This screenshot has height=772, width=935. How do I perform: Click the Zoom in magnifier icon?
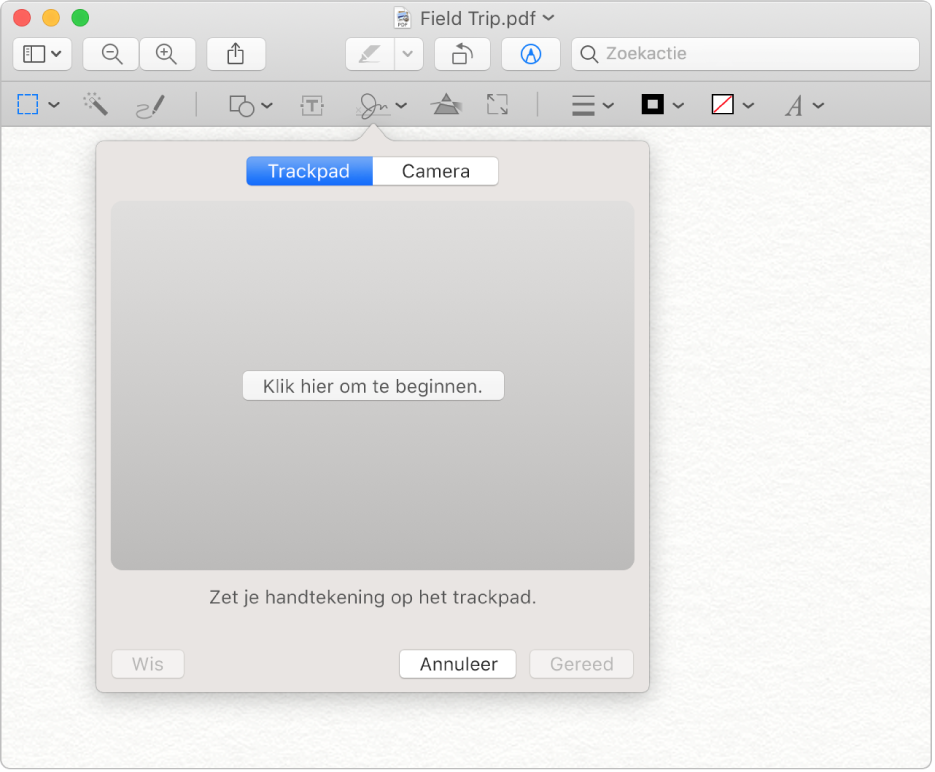pos(167,54)
